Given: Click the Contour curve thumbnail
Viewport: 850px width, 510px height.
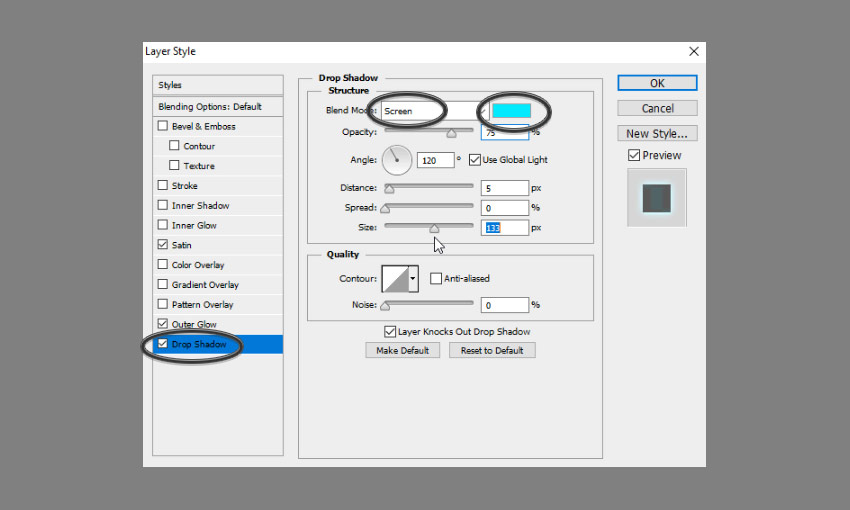Looking at the screenshot, I should click(395, 279).
